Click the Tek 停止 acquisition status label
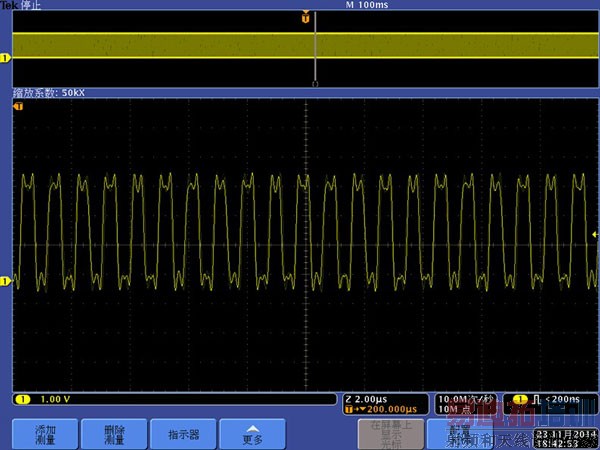This screenshot has width=600, height=450. tap(20, 5)
